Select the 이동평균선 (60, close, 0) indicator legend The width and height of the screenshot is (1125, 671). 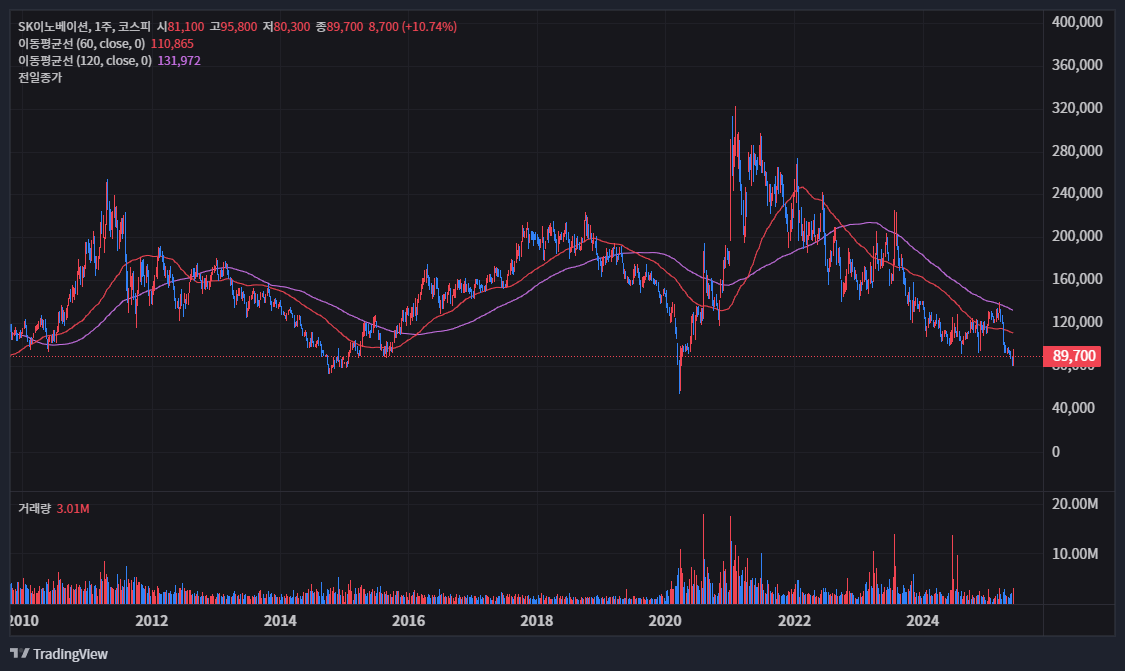tap(81, 44)
